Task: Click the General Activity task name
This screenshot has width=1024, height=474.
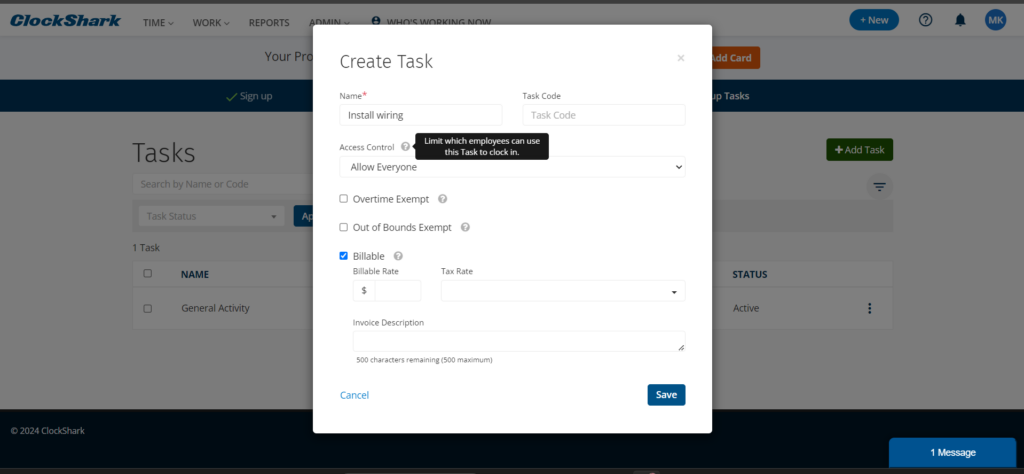Action: [x=216, y=308]
